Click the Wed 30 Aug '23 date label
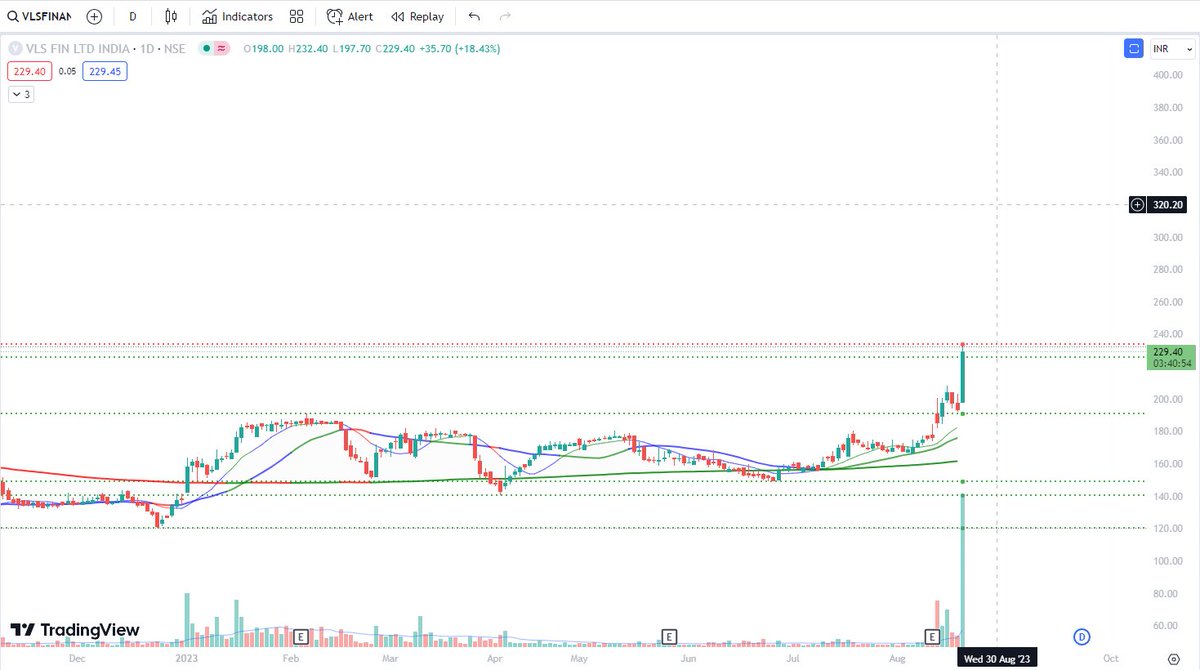Screen dimensions: 1200x670 [x=997, y=659]
